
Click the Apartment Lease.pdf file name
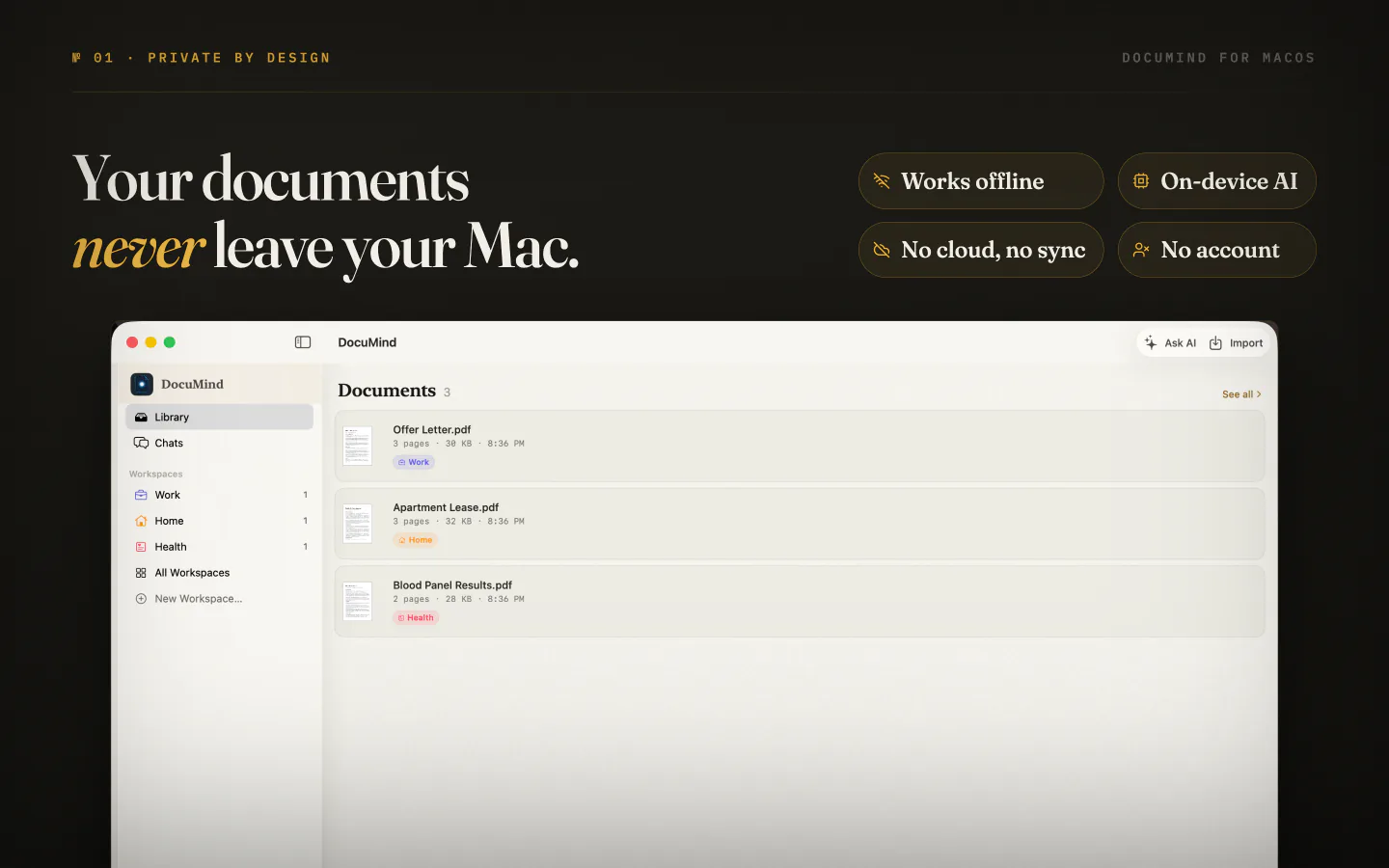tap(446, 507)
